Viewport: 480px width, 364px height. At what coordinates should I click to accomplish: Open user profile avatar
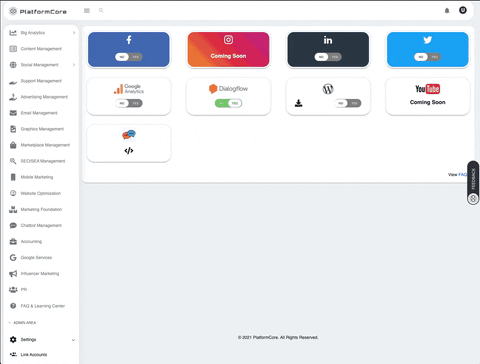(x=463, y=10)
